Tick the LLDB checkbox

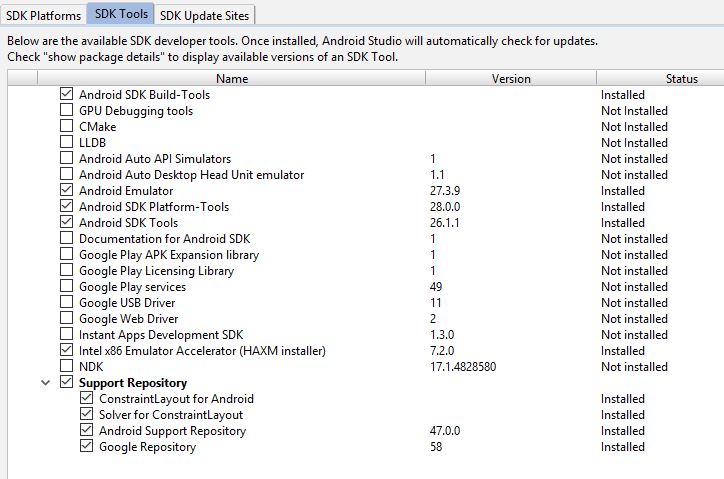point(67,143)
